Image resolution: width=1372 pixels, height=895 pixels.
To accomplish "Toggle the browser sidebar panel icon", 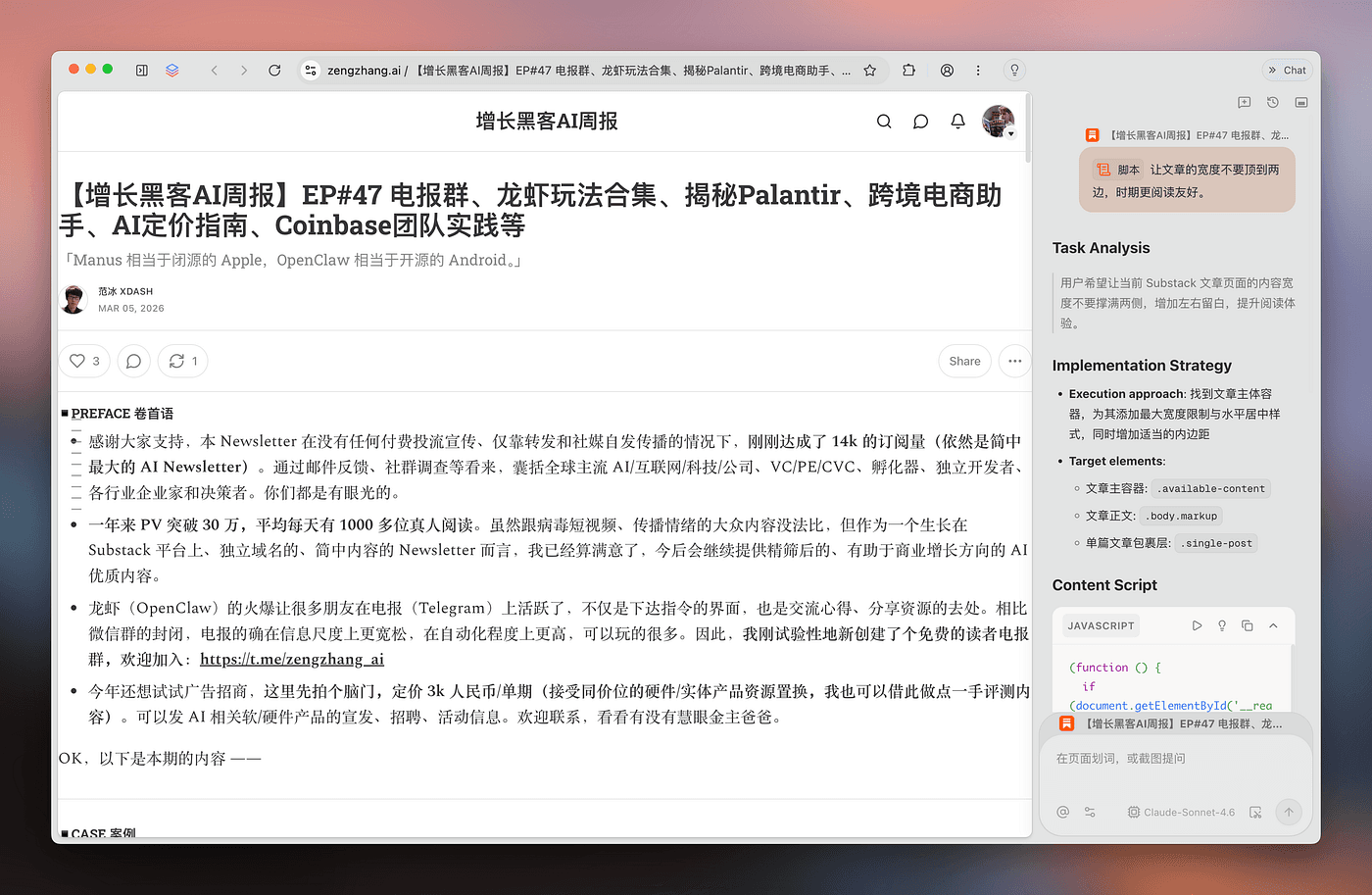I will (142, 71).
